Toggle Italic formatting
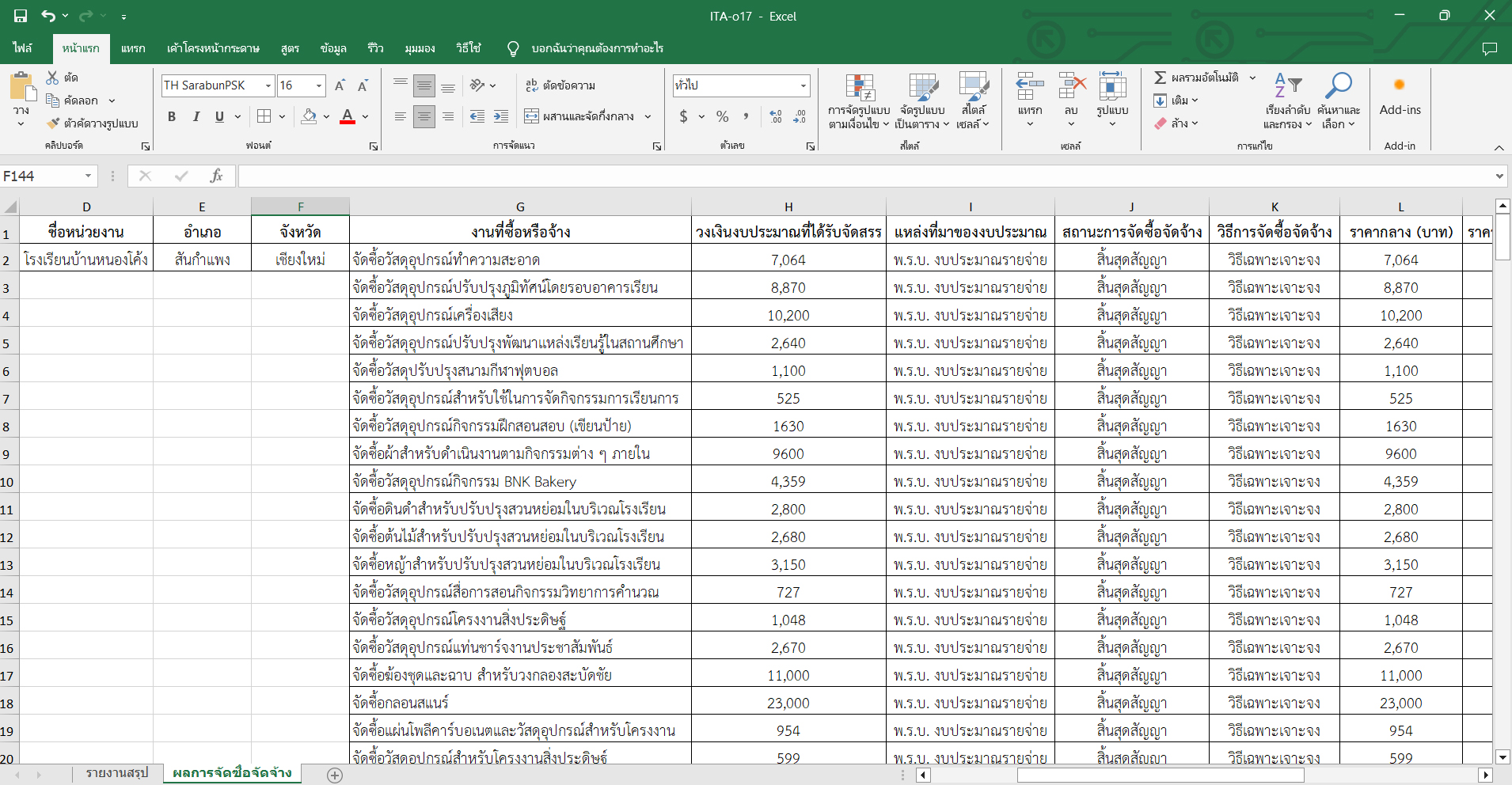This screenshot has width=1512, height=785. point(196,116)
